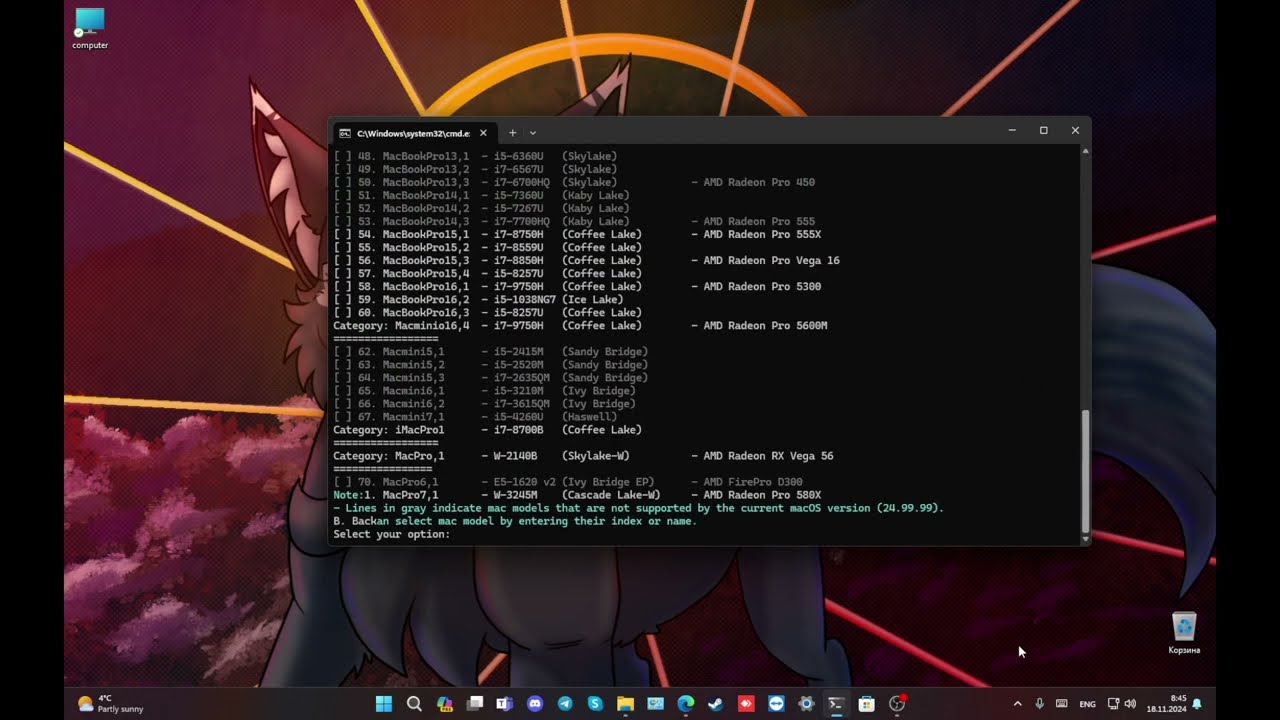This screenshot has width=1280, height=720.
Task: Click the row '53. MacBookPro14,3'
Action: coord(574,221)
